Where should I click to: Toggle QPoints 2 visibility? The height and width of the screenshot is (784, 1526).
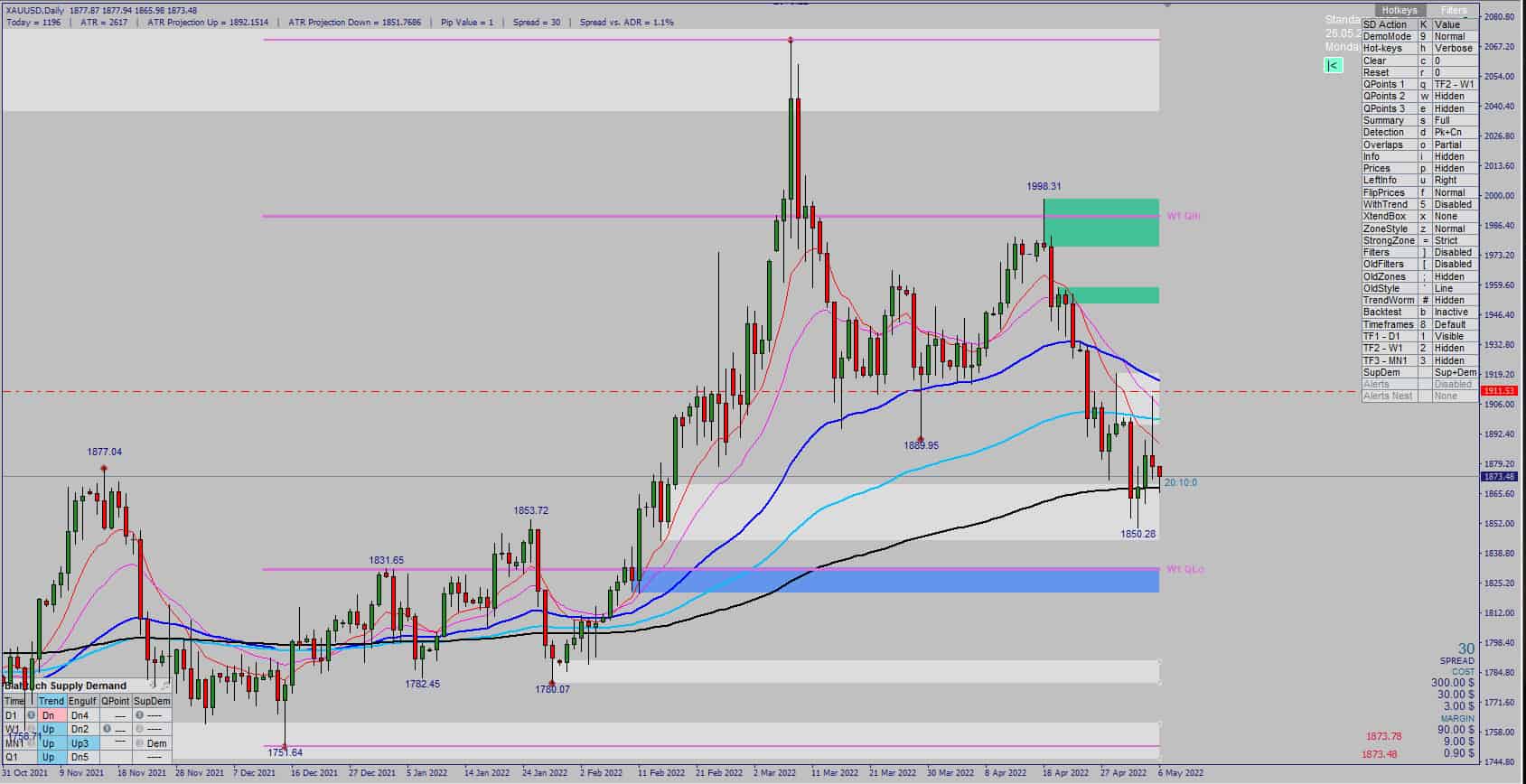pyautogui.click(x=1419, y=96)
